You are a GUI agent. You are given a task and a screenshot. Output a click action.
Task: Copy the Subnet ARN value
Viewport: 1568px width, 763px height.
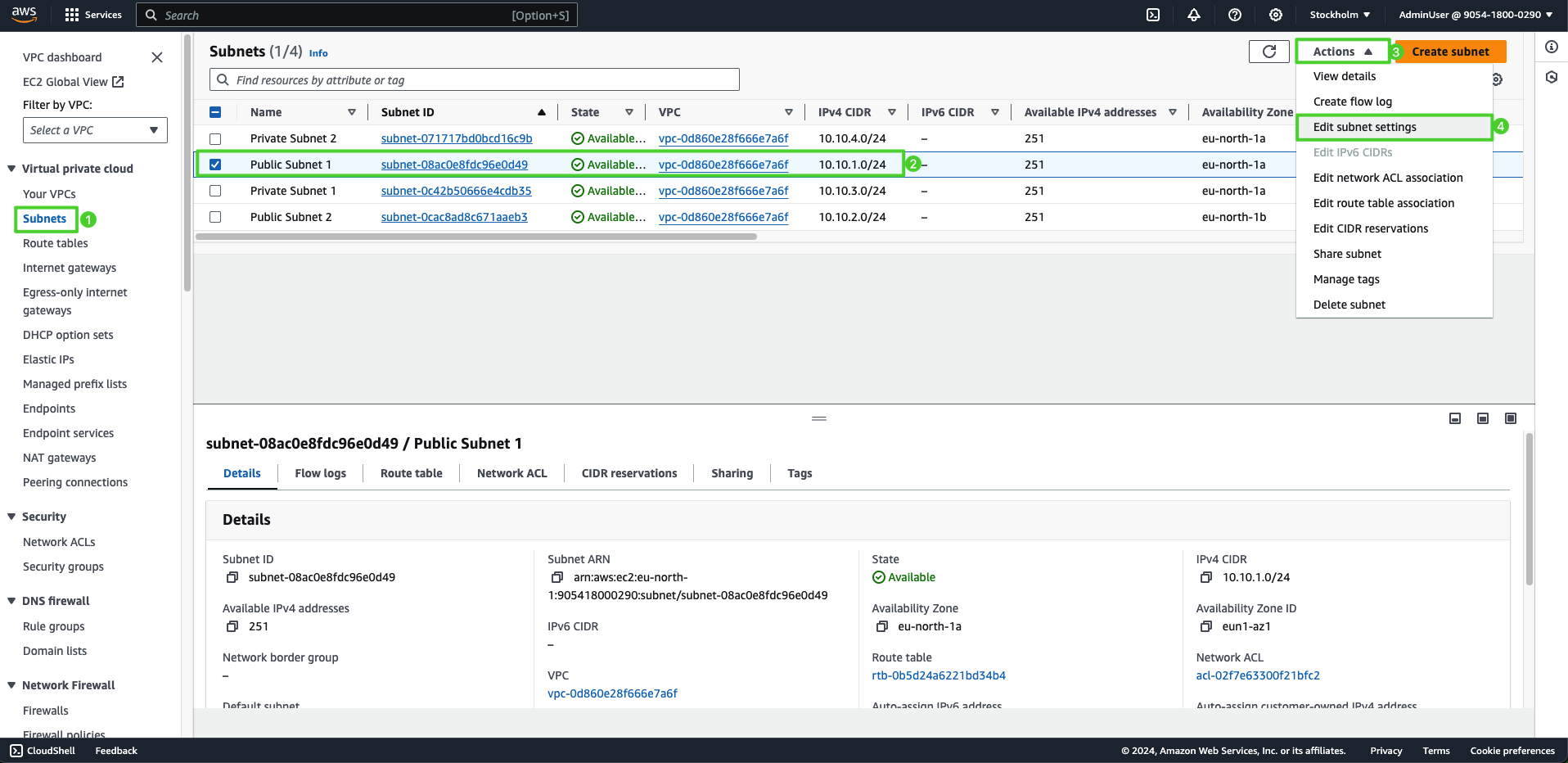point(557,577)
